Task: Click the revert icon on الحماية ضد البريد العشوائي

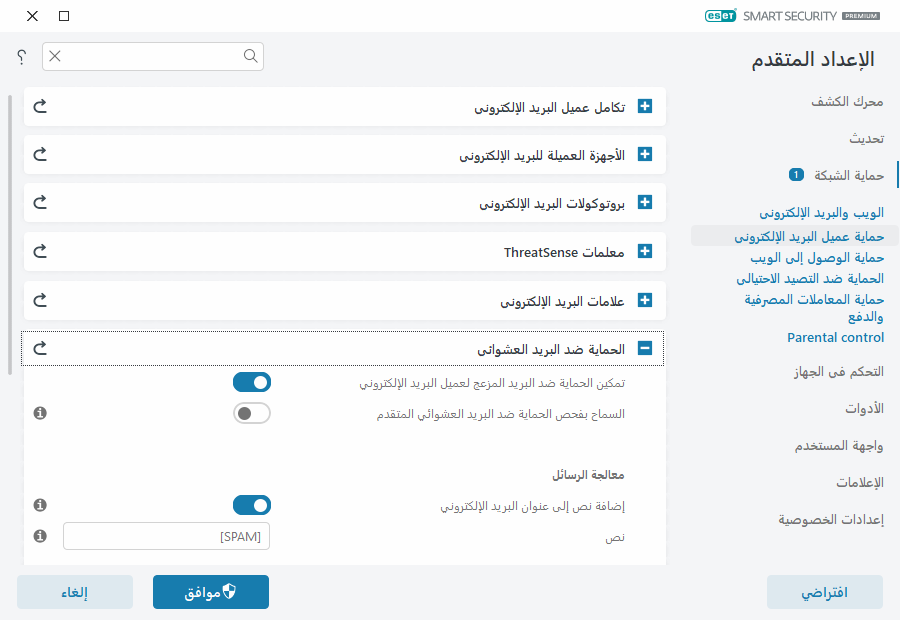Action: (x=40, y=348)
